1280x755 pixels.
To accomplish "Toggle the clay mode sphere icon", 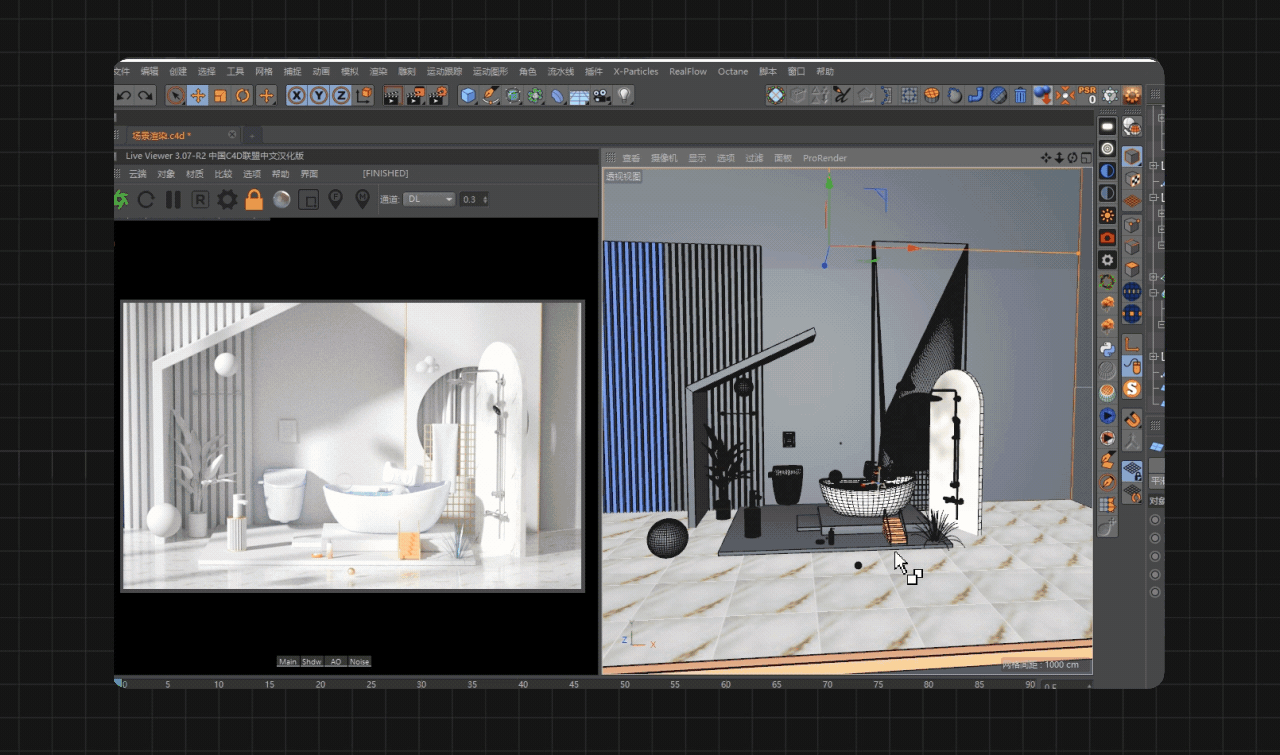I will (x=282, y=200).
